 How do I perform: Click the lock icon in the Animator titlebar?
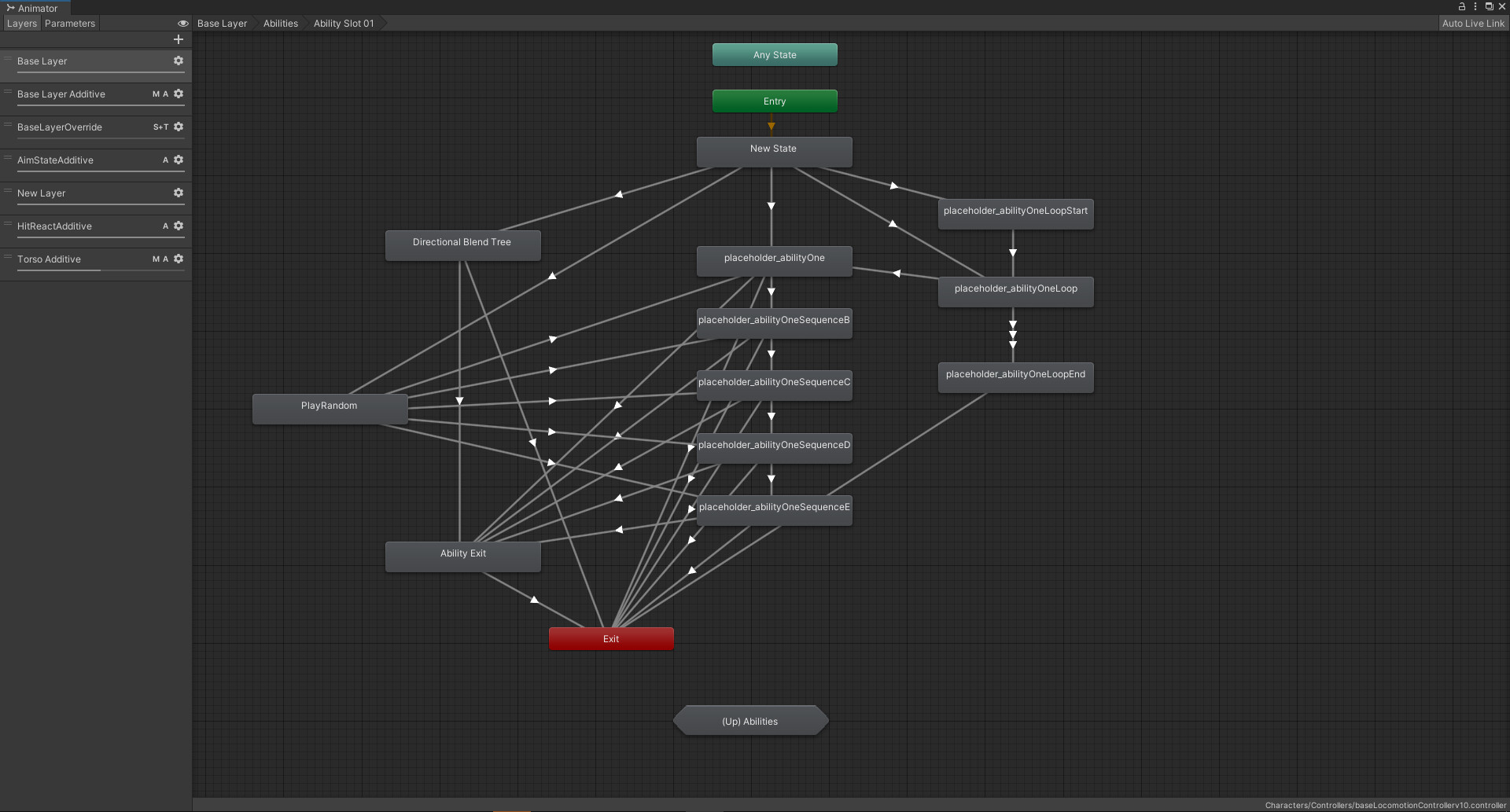tap(1460, 6)
